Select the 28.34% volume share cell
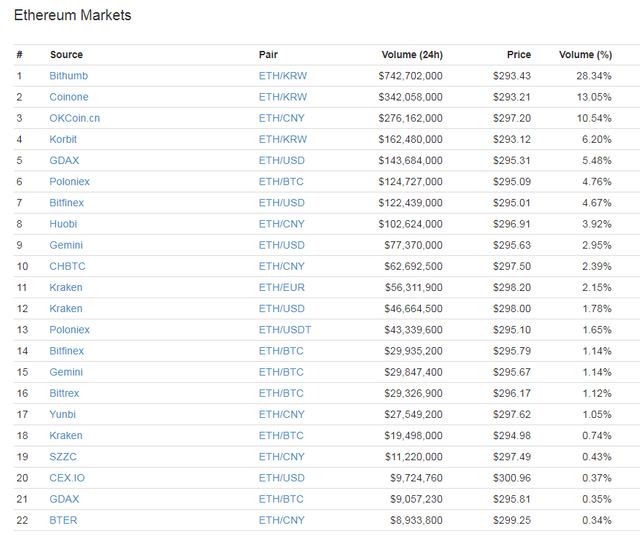Viewport: 640px width, 535px height. (x=594, y=76)
